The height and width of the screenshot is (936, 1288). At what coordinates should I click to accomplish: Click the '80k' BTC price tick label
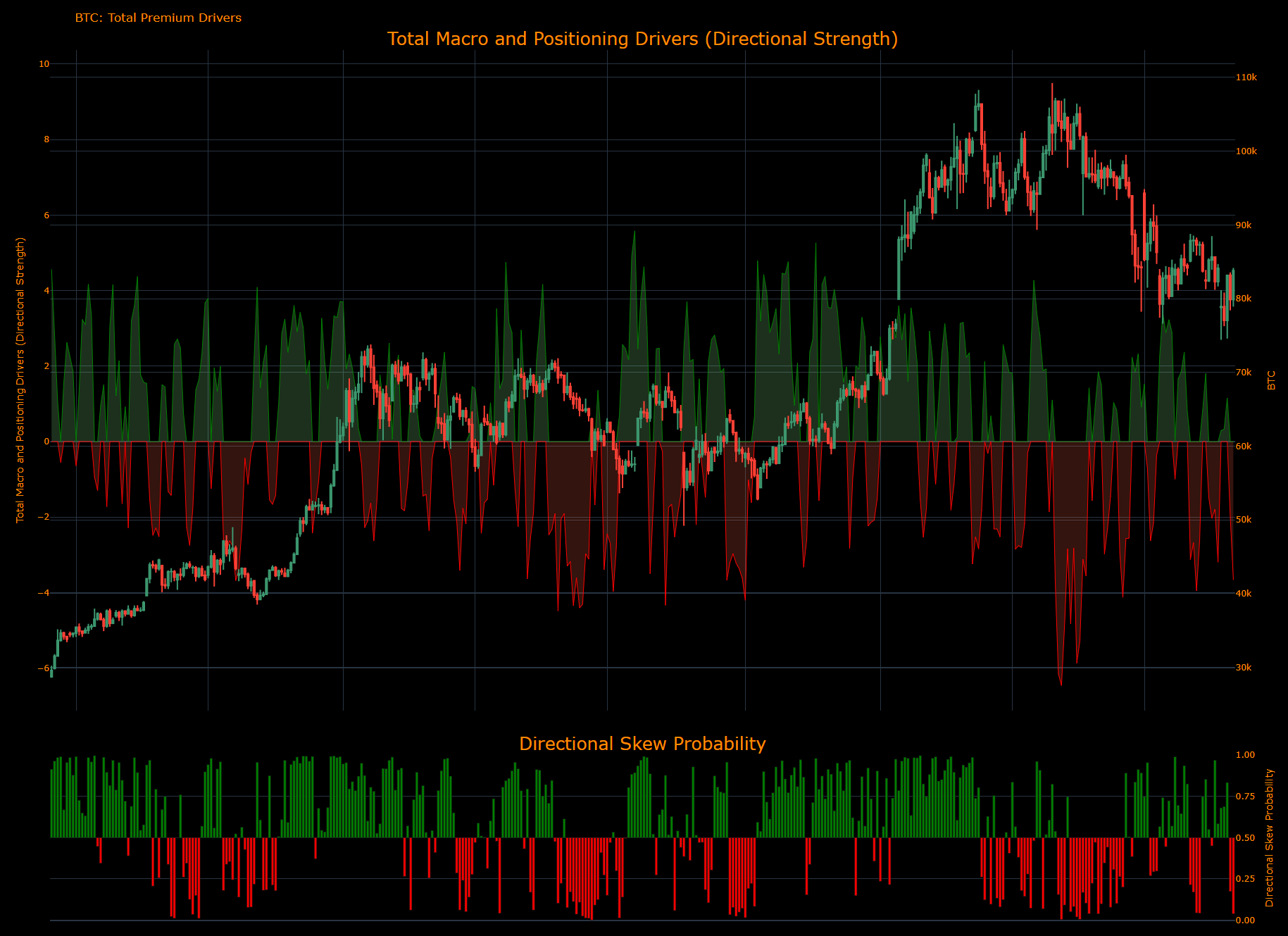tap(1244, 299)
